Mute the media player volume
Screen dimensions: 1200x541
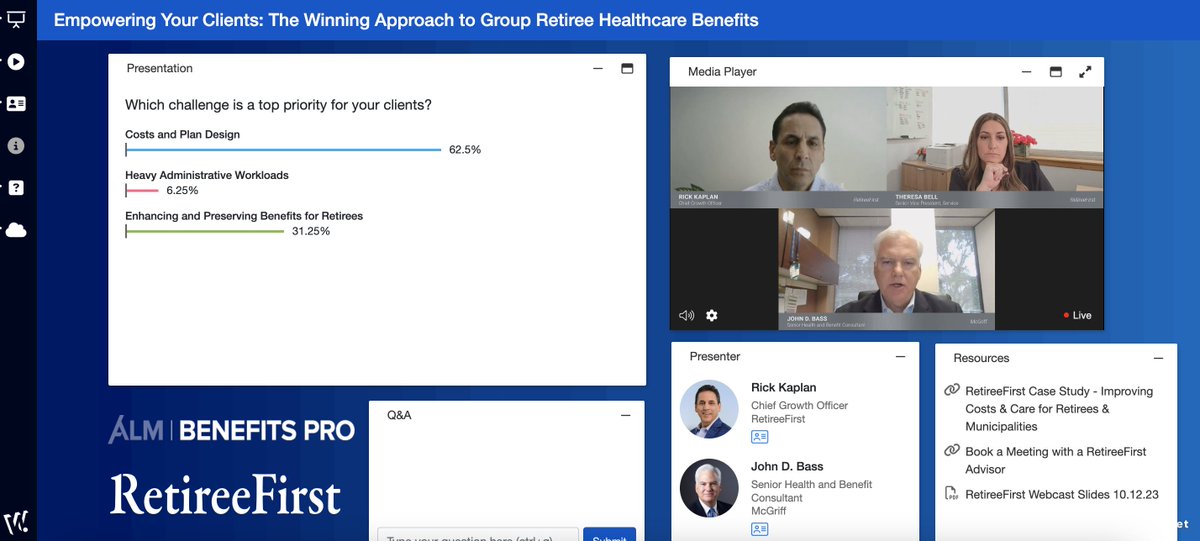click(x=686, y=315)
